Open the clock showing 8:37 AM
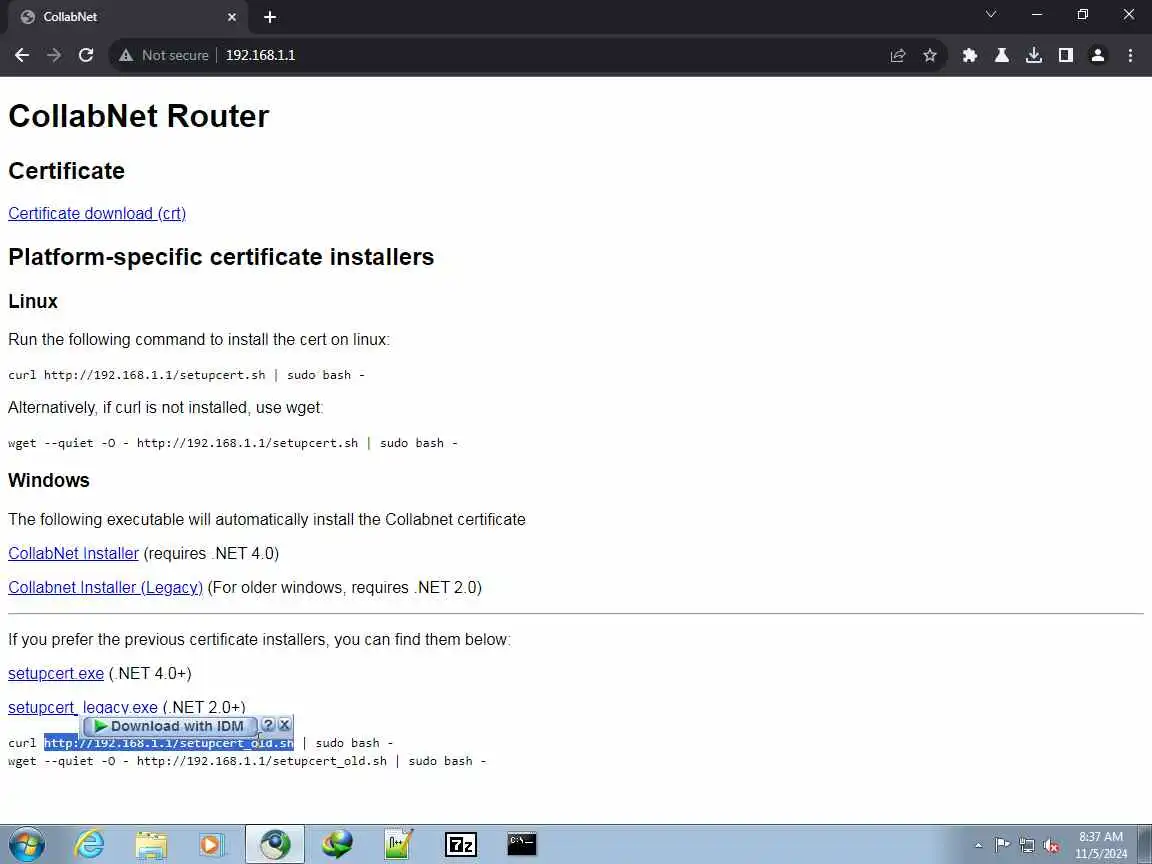Viewport: 1152px width, 864px height. (x=1101, y=845)
